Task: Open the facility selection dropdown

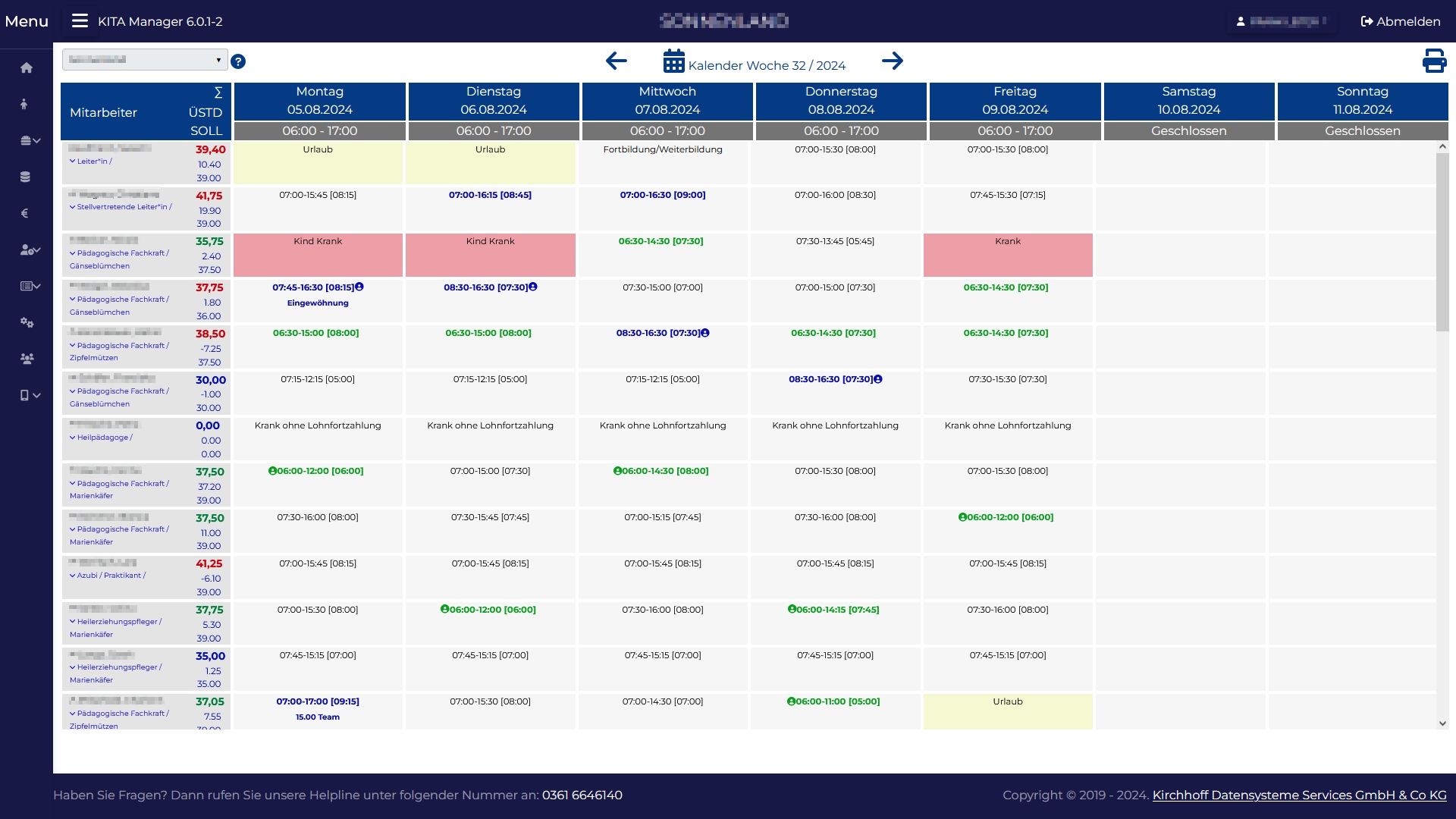Action: [x=145, y=59]
